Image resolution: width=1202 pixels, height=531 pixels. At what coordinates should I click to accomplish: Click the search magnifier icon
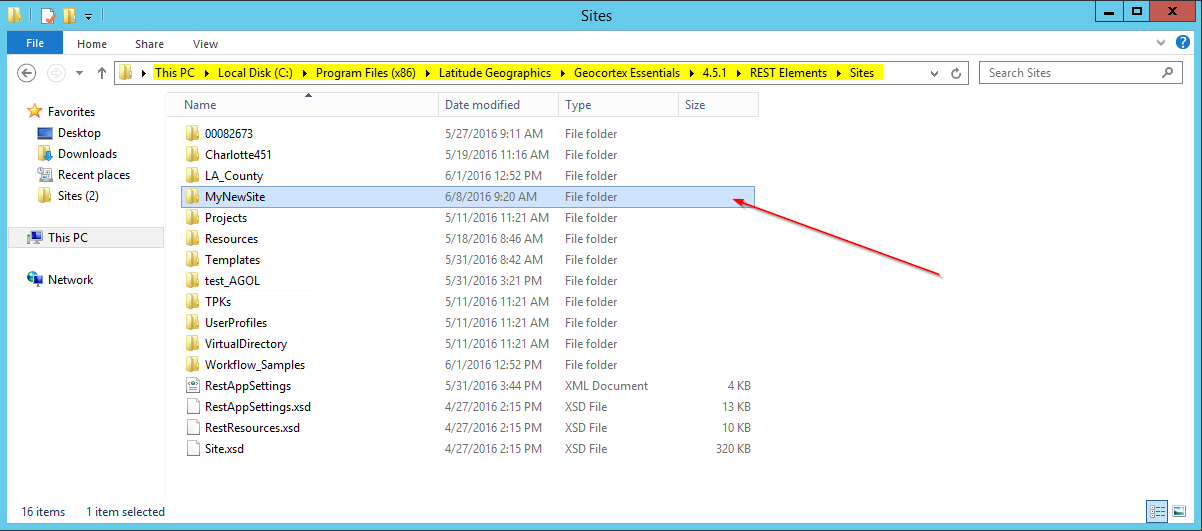(x=1168, y=73)
